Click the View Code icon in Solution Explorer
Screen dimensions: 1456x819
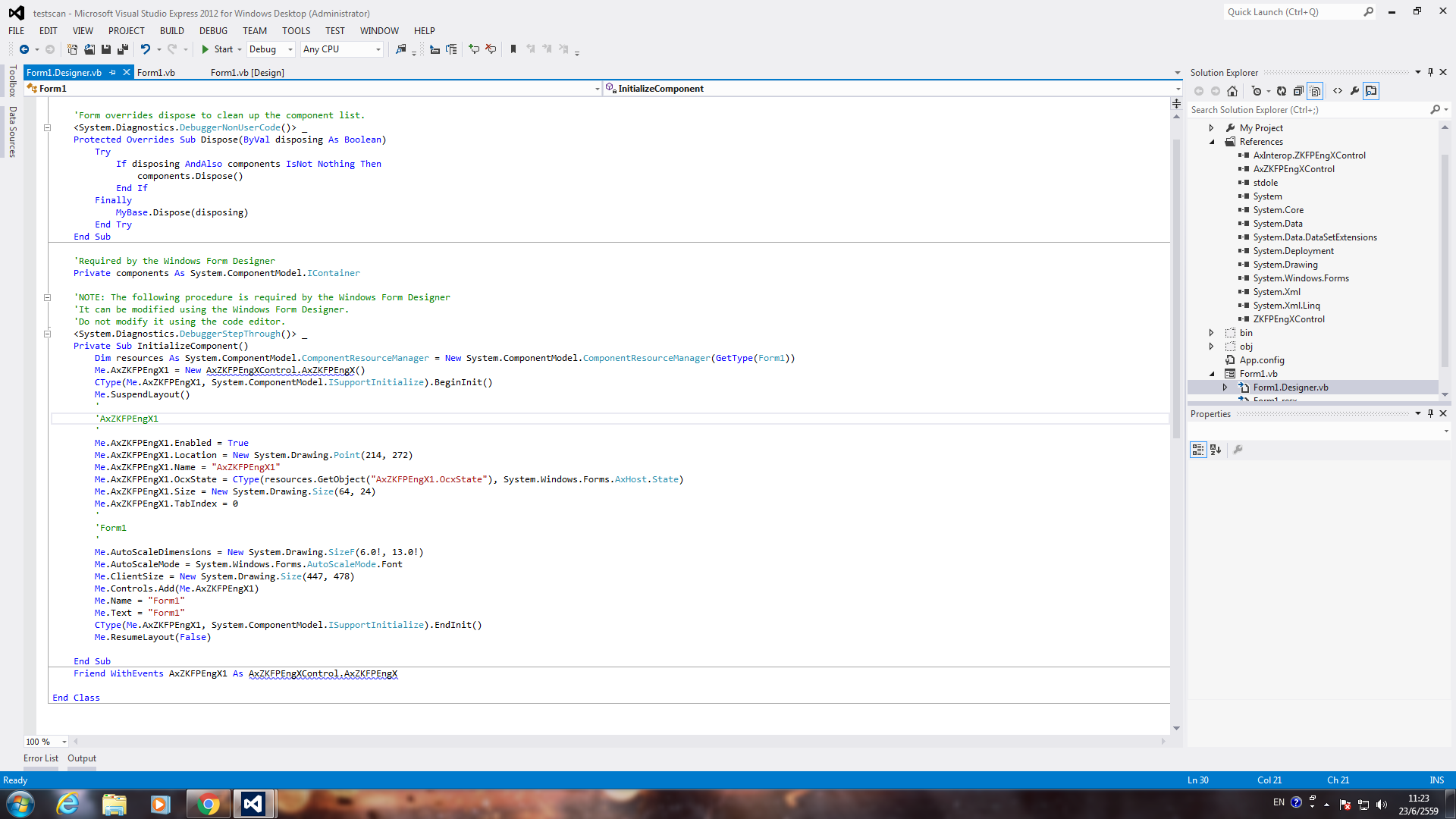[x=1338, y=91]
